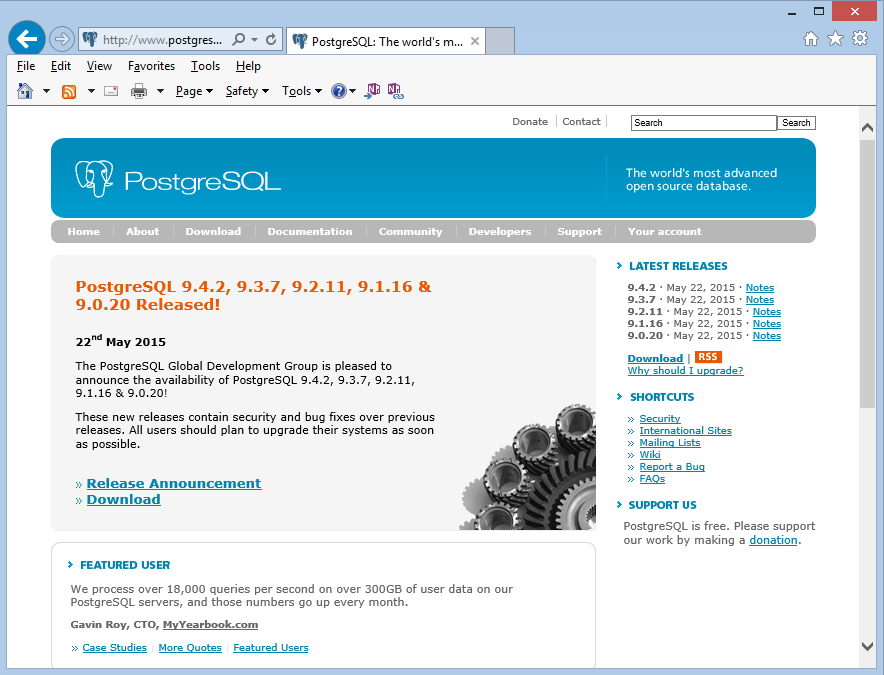Click the browser Forward arrow button
Viewport: 884px width, 675px height.
[61, 39]
